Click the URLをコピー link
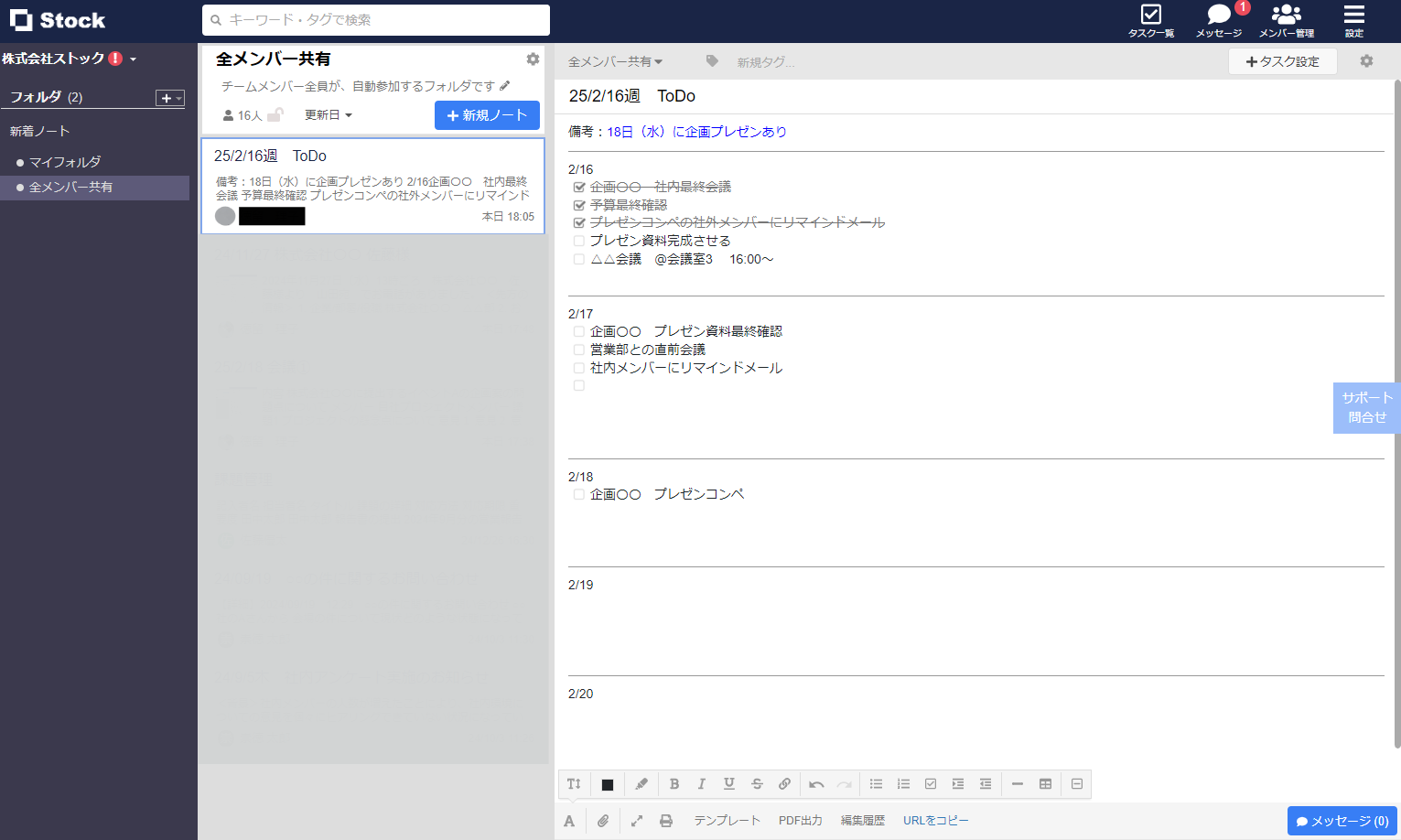The image size is (1401, 840). tap(935, 821)
